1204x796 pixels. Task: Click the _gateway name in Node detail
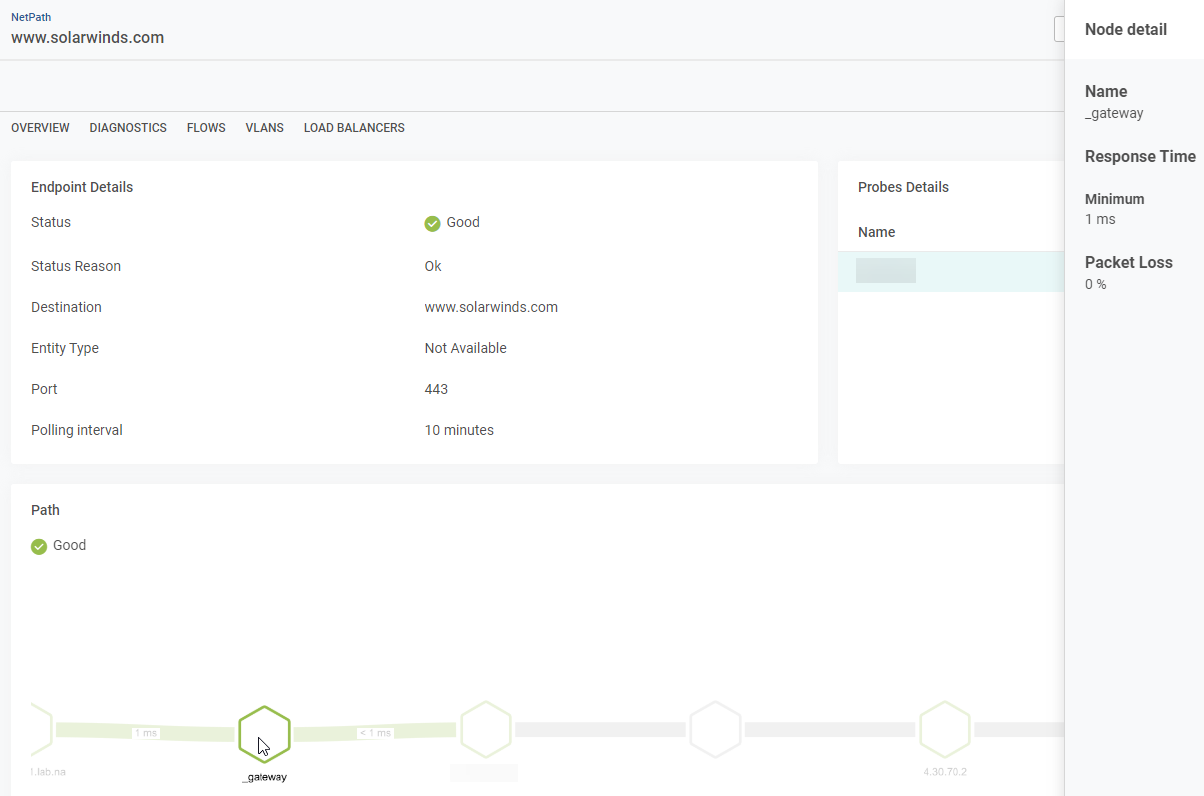[1114, 113]
